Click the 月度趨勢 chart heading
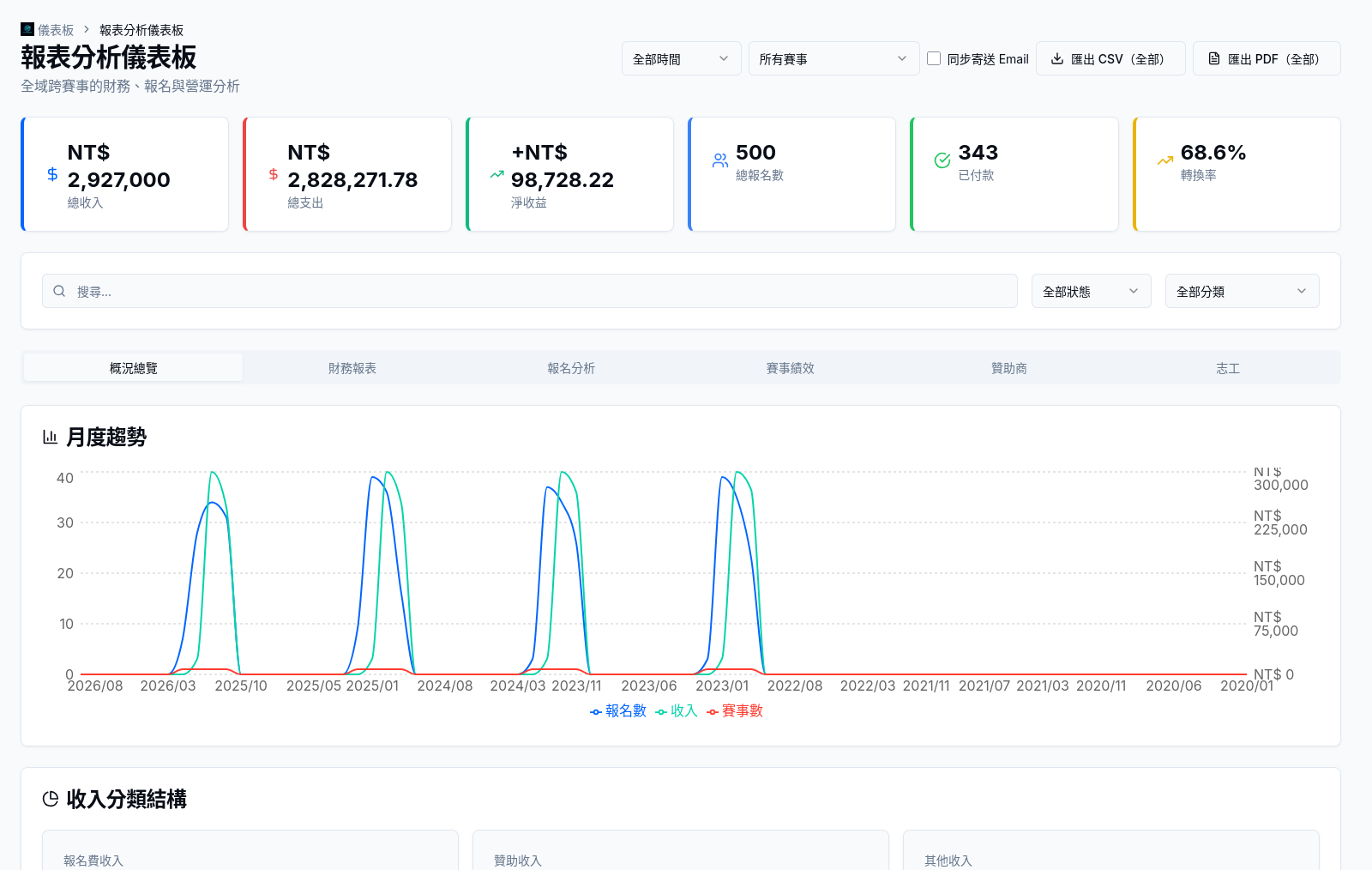Screen dimensions: 1372x870 [x=106, y=438]
